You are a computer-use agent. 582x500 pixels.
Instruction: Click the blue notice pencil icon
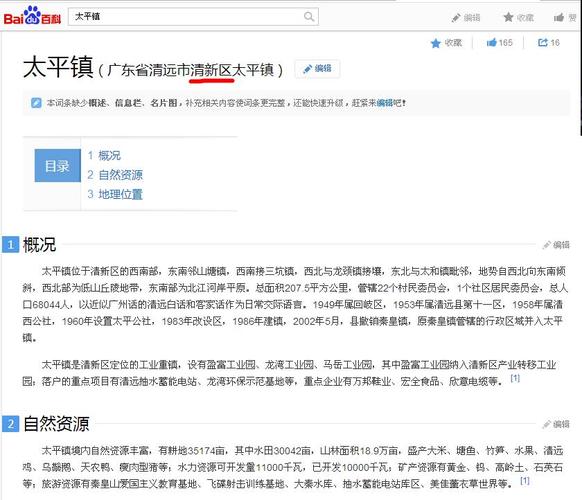(x=36, y=103)
